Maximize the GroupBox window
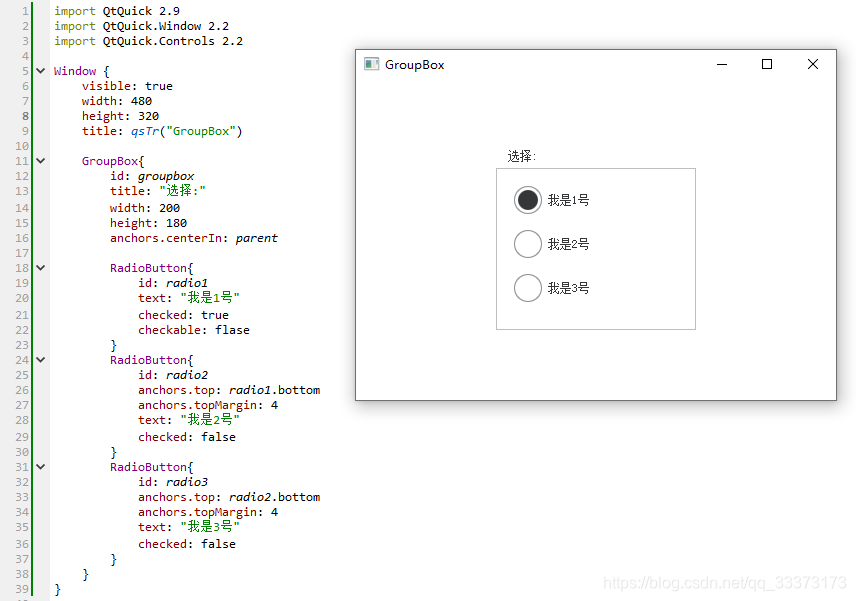Viewport: 856px width, 601px height. [767, 64]
